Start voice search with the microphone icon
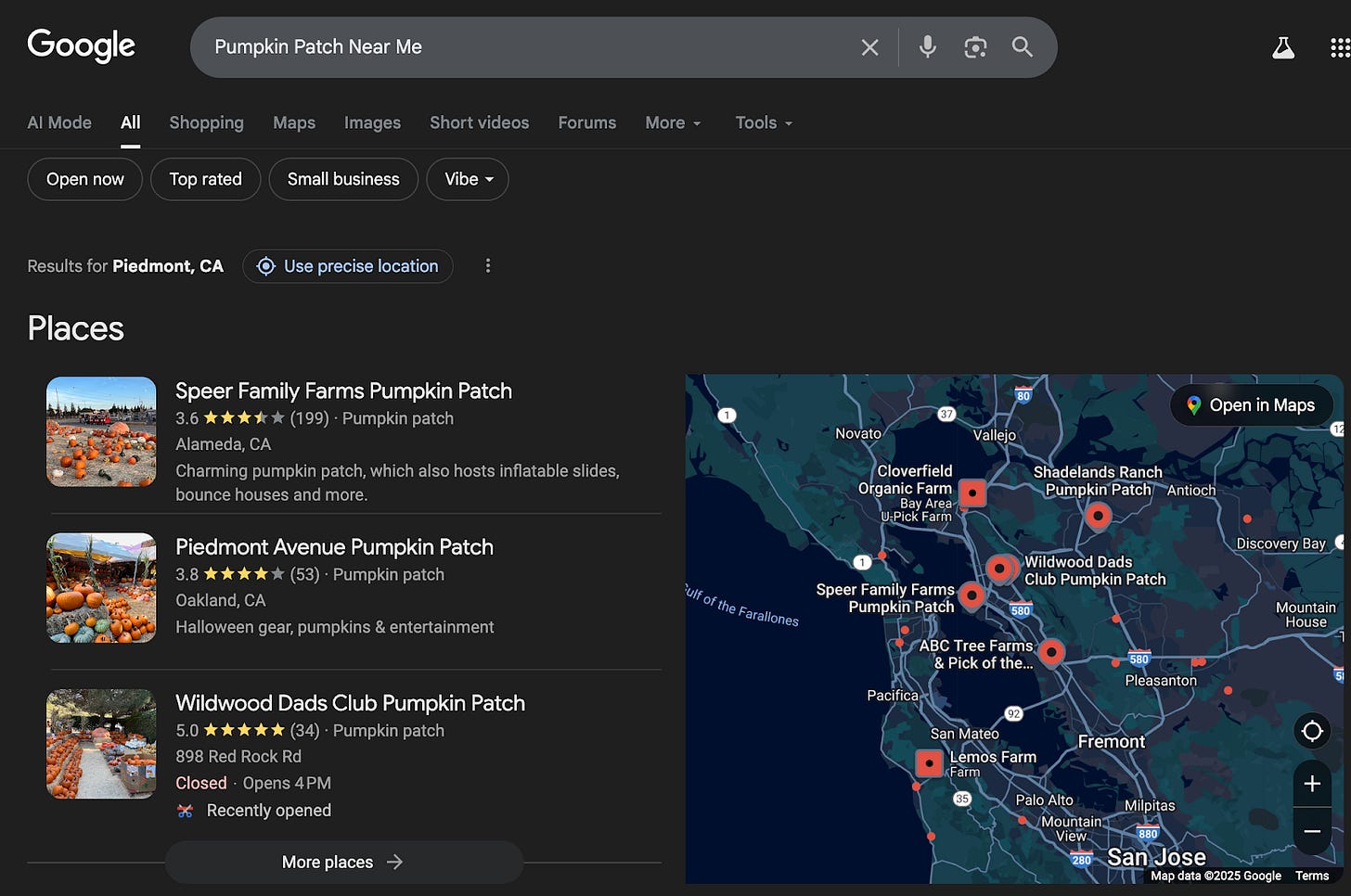This screenshot has height=896, width=1351. pyautogui.click(x=927, y=47)
